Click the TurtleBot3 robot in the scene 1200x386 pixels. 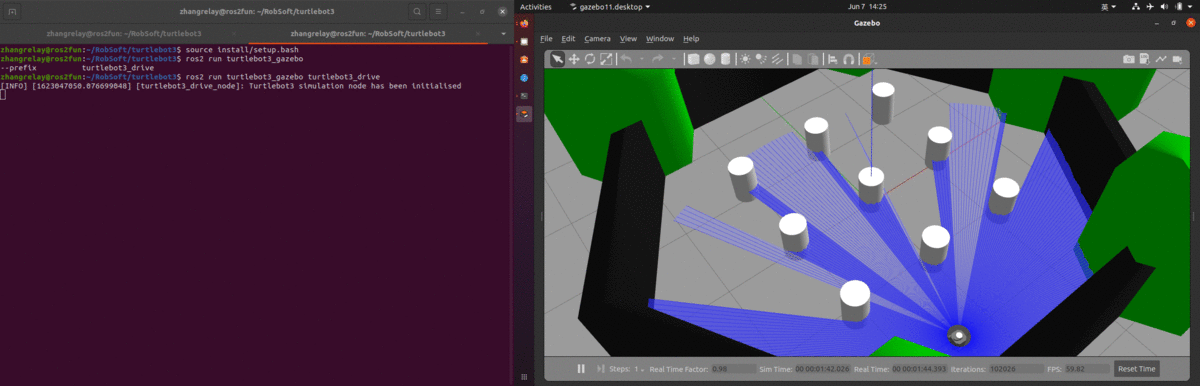(959, 335)
